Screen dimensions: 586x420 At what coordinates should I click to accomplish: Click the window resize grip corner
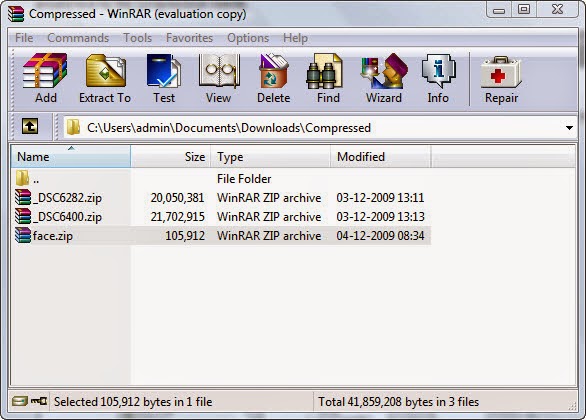pos(573,406)
